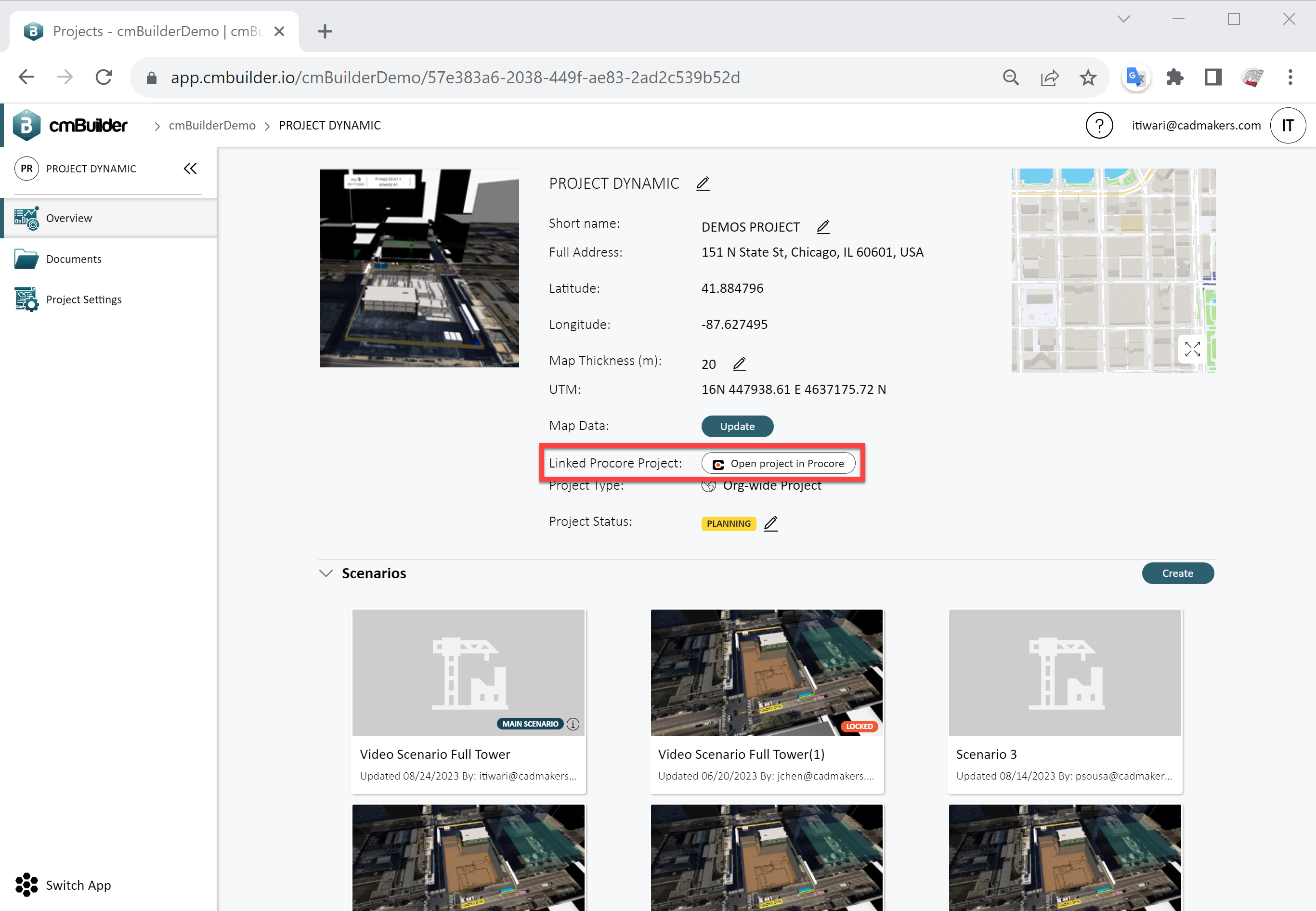Click the itiwari@cadmakers.com account email
The width and height of the screenshot is (1316, 911).
(1196, 125)
